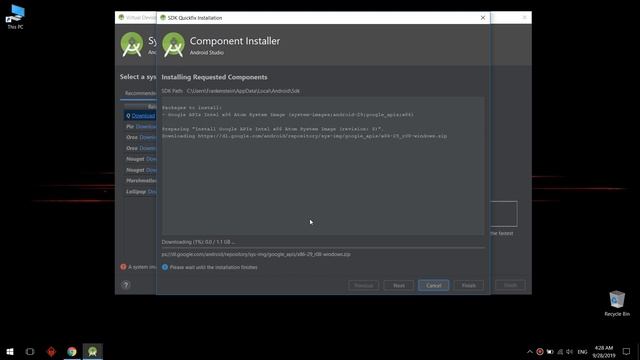This screenshot has width=640, height=360.
Task: Select the Marshmallow system image row
Action: tap(140, 180)
